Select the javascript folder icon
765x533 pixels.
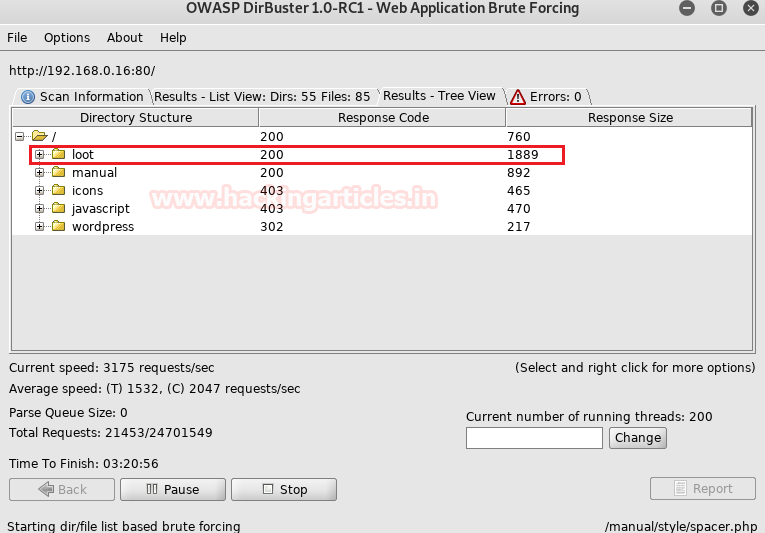[59, 208]
